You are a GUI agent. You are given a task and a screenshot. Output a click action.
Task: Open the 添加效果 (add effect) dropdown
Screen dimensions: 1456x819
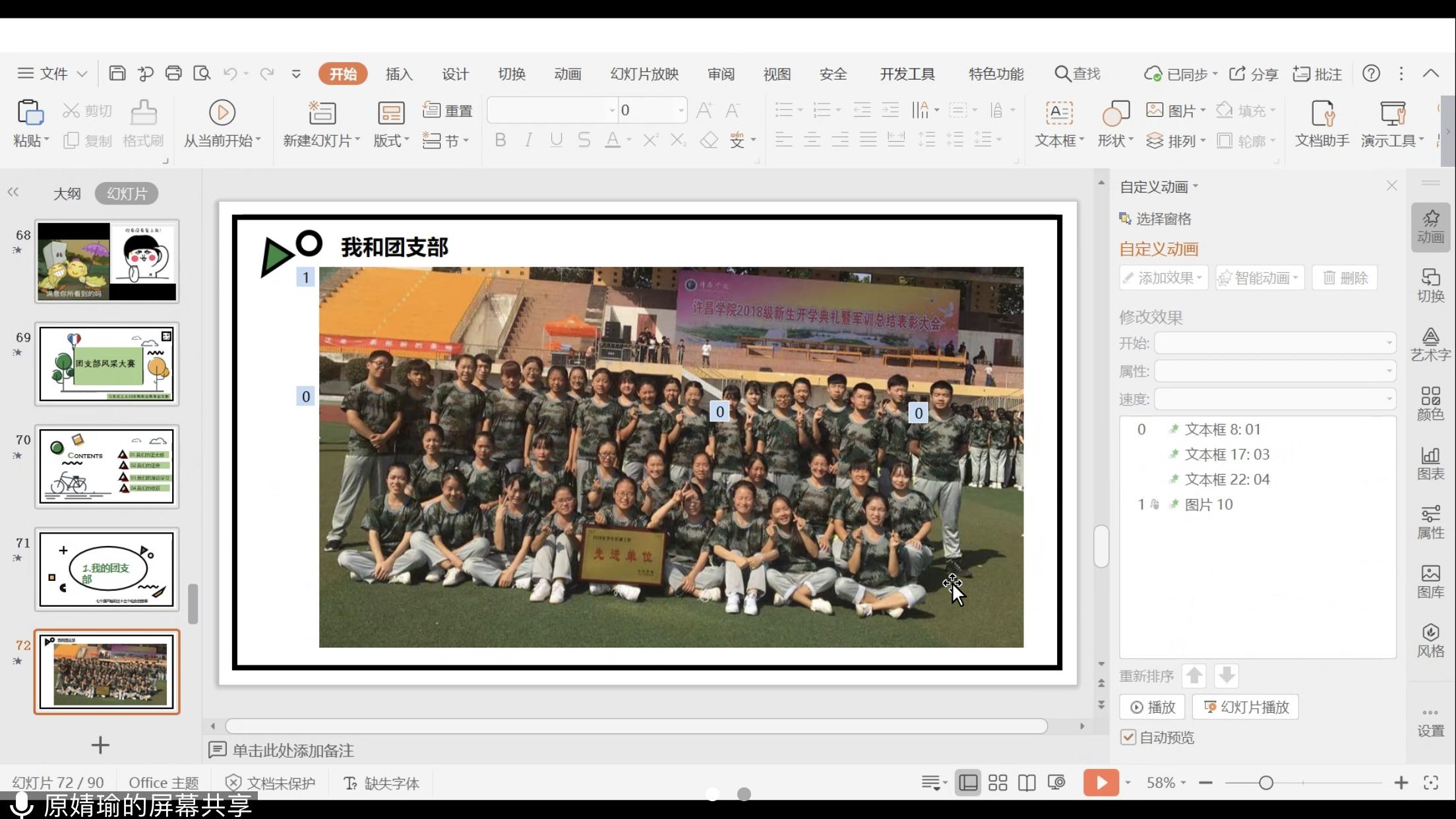pyautogui.click(x=1165, y=278)
